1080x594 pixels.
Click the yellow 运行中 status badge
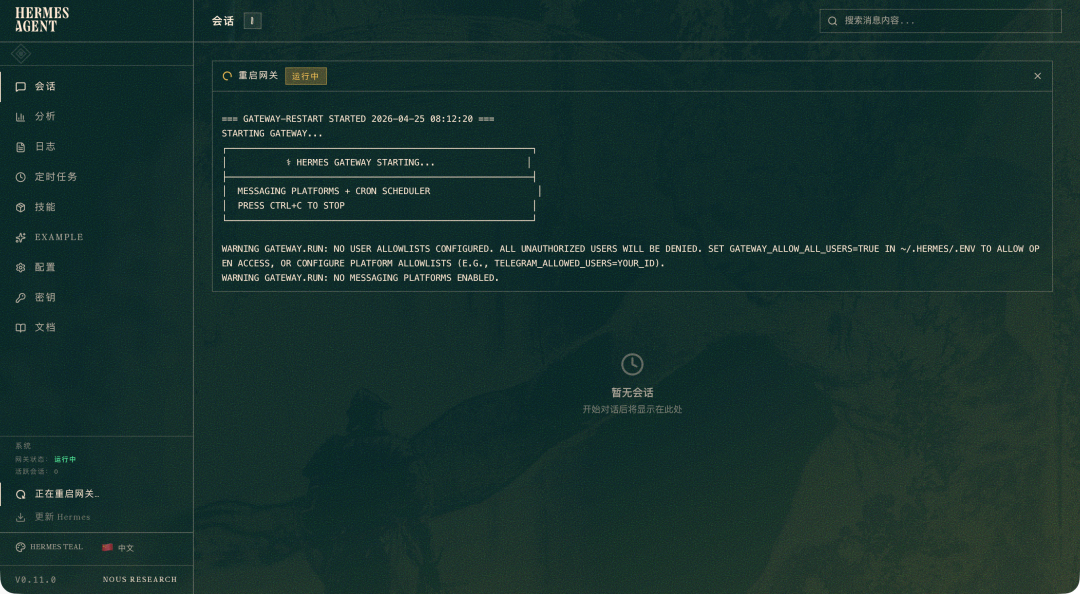point(306,76)
